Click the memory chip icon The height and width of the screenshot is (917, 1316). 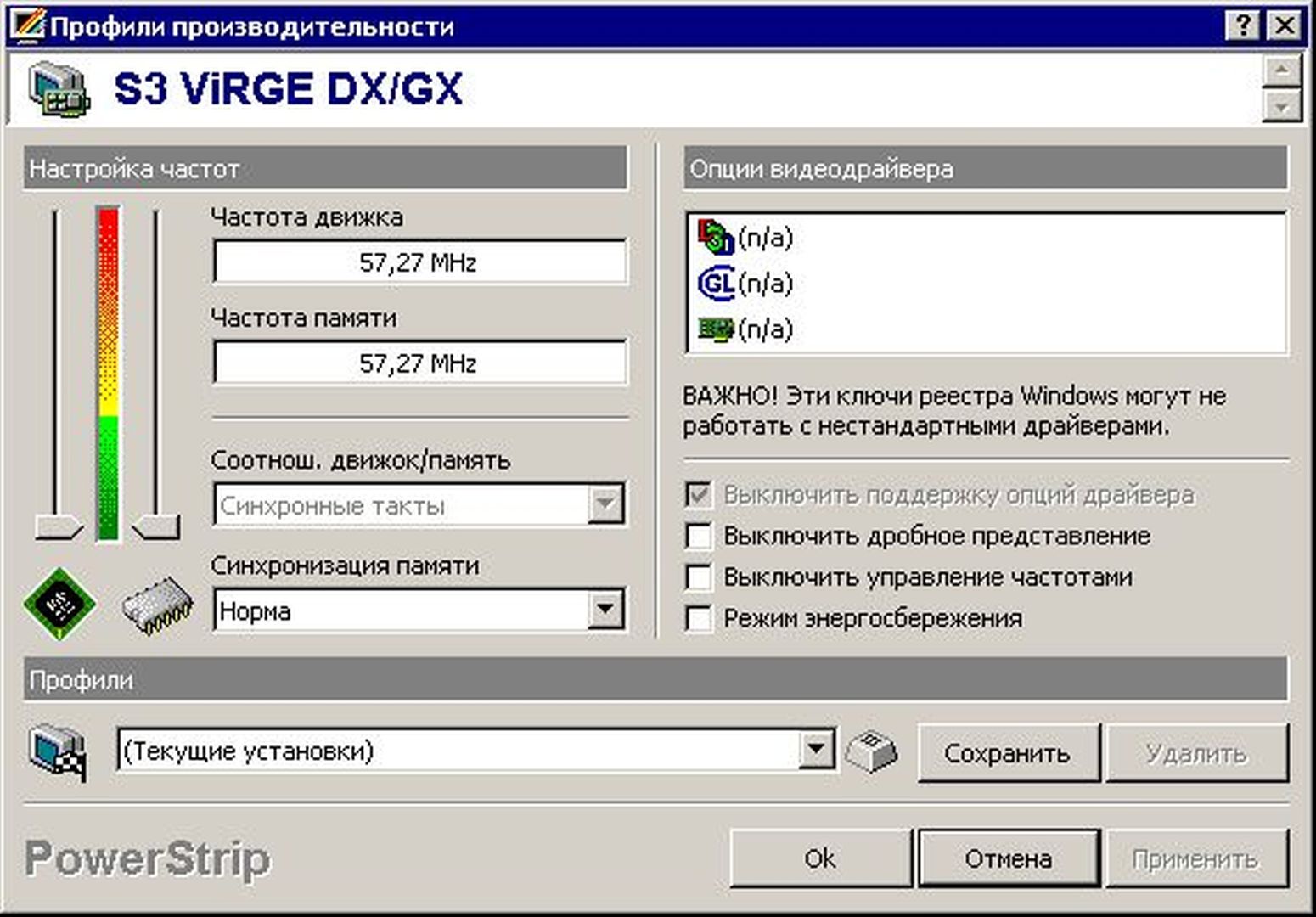(x=157, y=605)
